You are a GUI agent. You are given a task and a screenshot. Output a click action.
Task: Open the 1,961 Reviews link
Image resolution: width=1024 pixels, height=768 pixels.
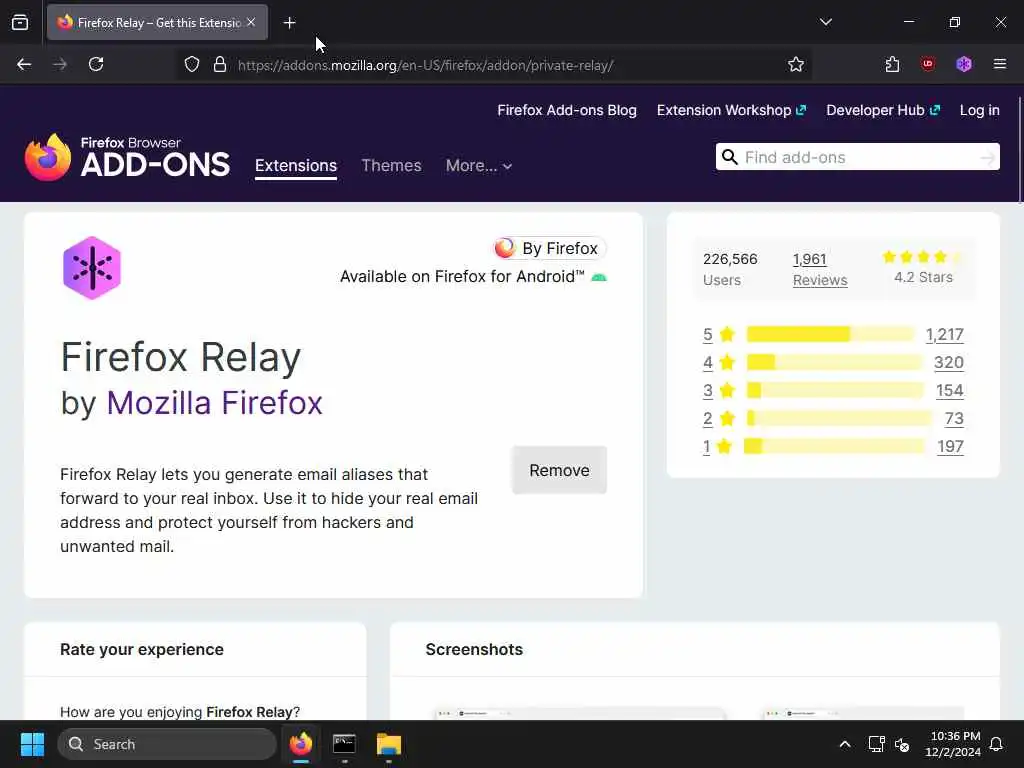pos(820,269)
